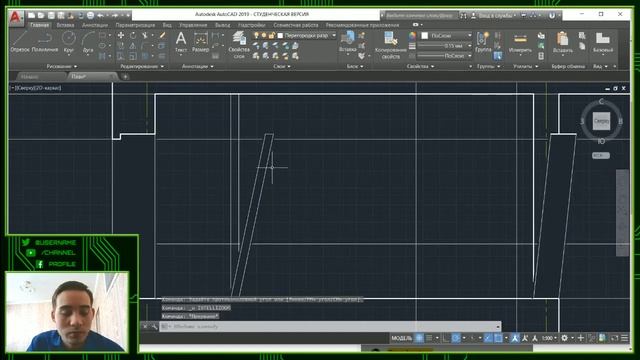
Task: Click Копирование свойств match properties
Action: point(391,45)
